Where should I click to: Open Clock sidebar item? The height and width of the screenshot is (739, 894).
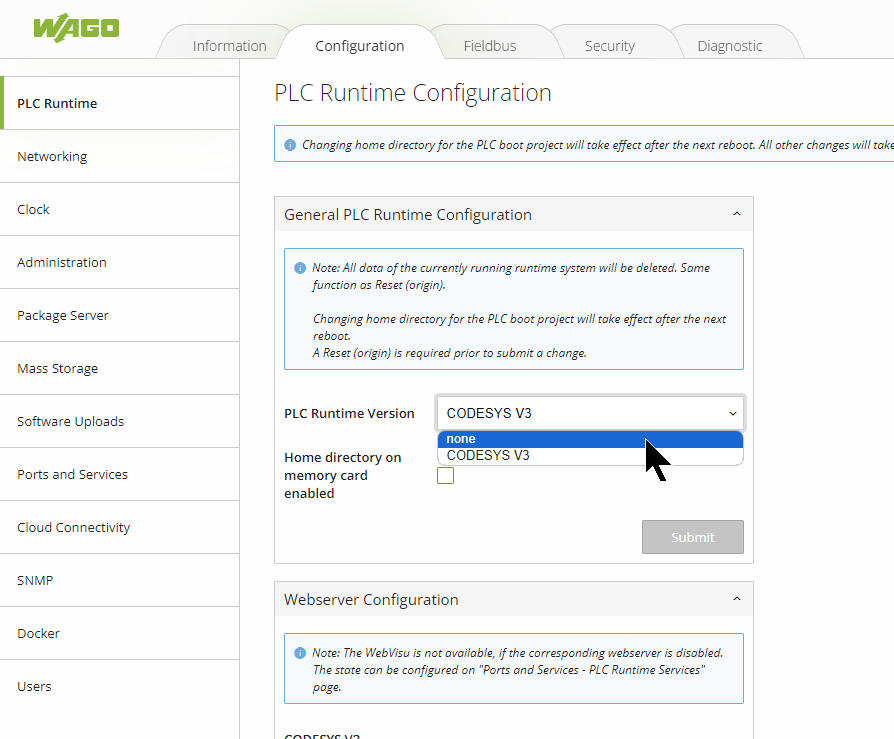(120, 209)
